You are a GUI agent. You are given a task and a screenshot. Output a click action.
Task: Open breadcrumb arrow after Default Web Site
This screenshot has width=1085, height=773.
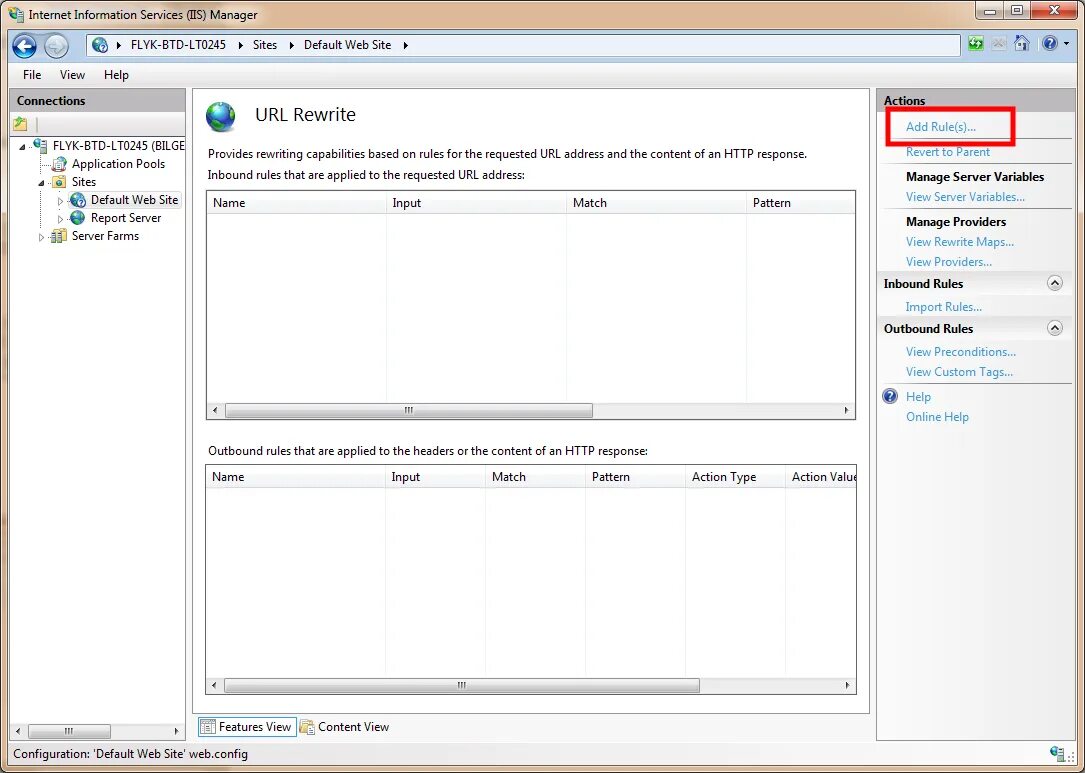coord(405,45)
